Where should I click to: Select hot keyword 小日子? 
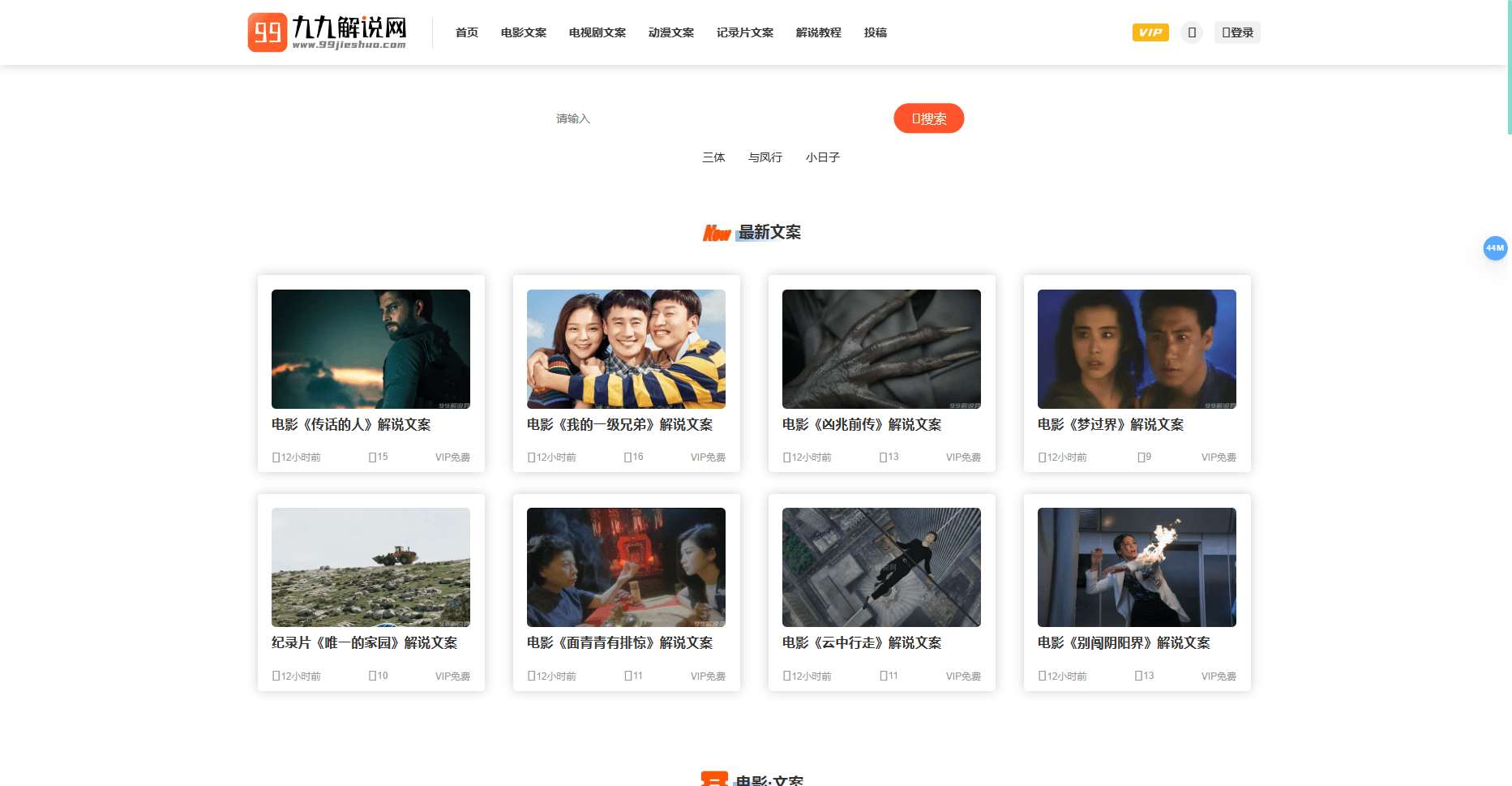[823, 157]
